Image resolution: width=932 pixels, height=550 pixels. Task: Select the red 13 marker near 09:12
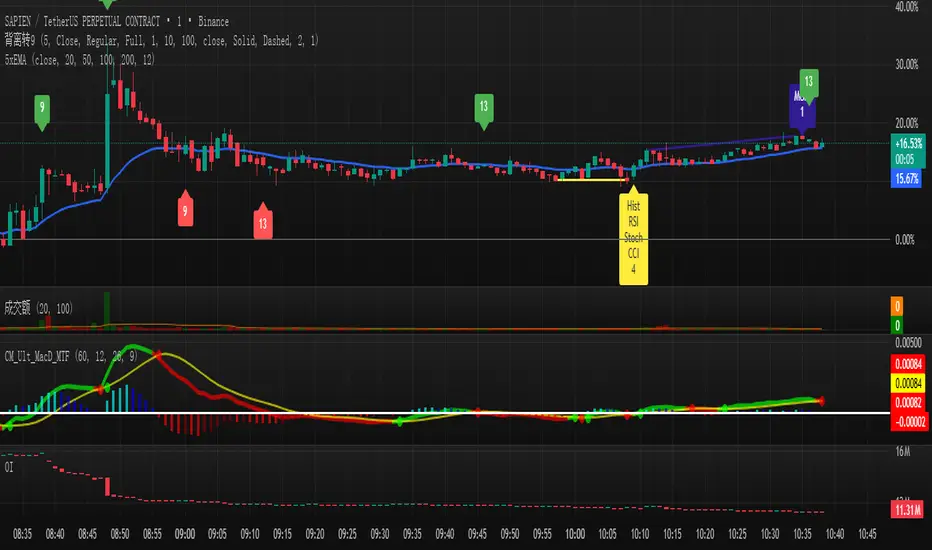262,220
